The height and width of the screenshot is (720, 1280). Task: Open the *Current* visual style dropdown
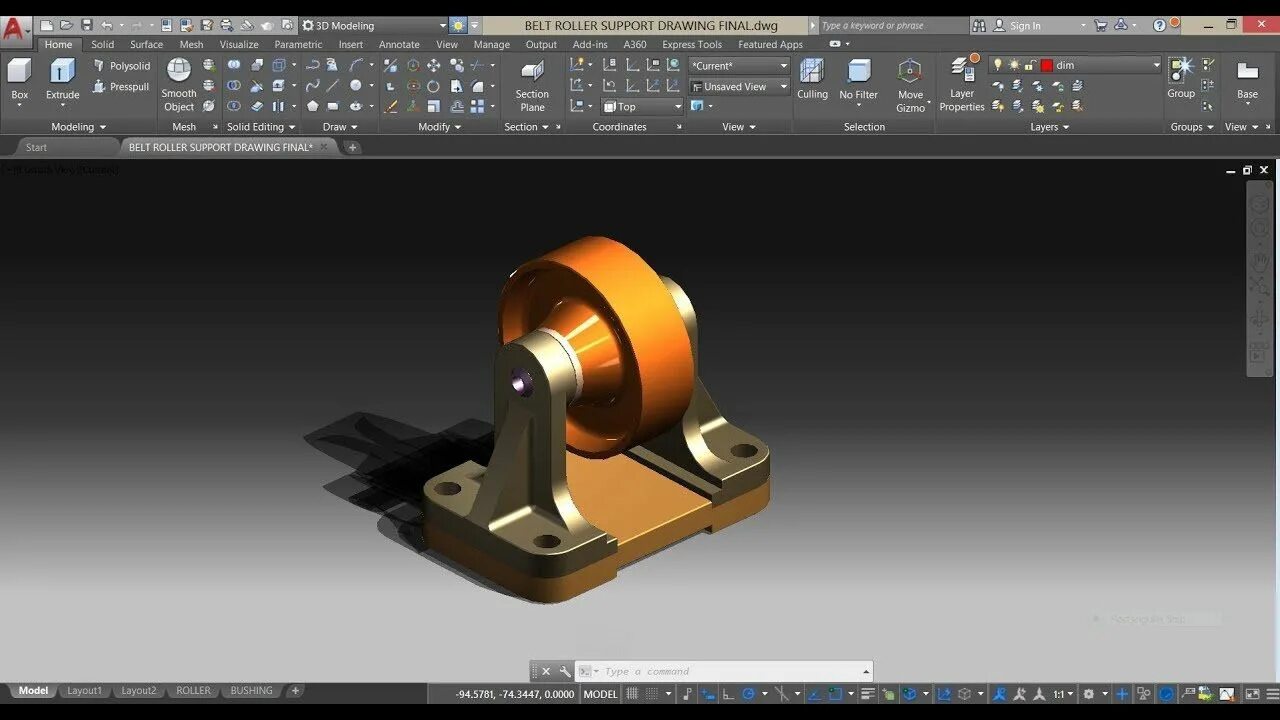pyautogui.click(x=739, y=65)
